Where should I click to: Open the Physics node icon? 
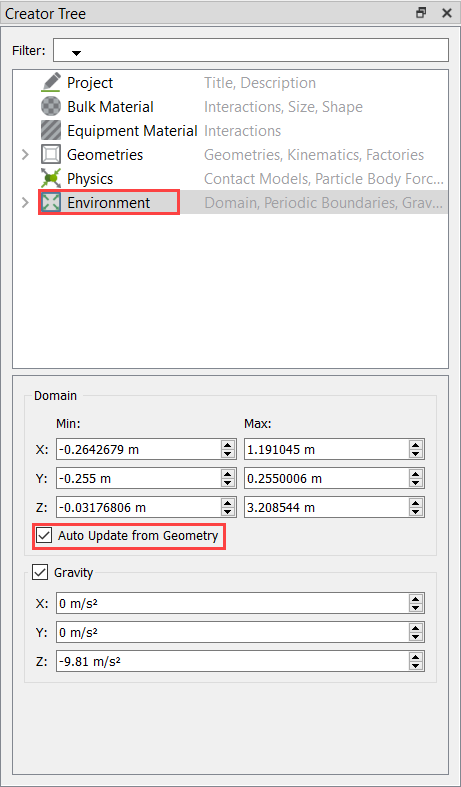point(51,179)
